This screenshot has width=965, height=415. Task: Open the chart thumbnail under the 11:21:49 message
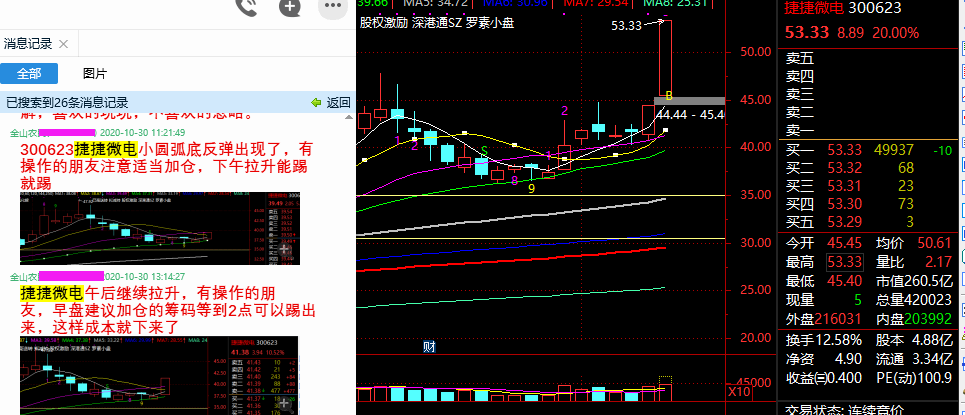coord(160,228)
